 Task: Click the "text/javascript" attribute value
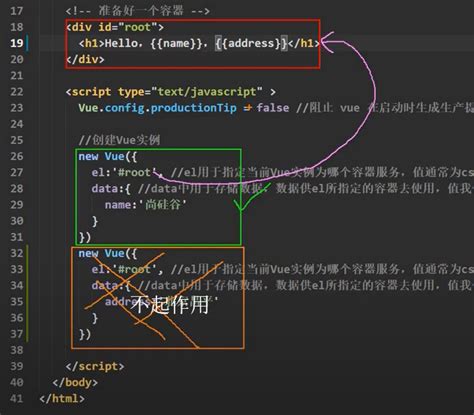207,92
